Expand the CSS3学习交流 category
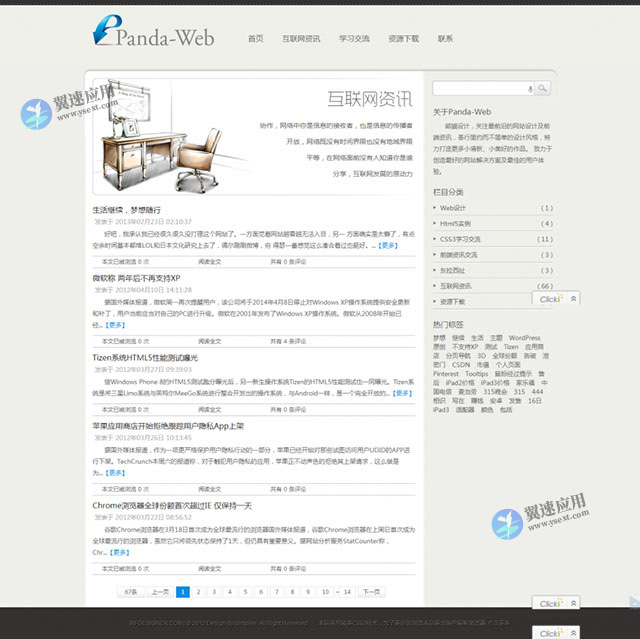Screen dimensions: 640x639 460,239
